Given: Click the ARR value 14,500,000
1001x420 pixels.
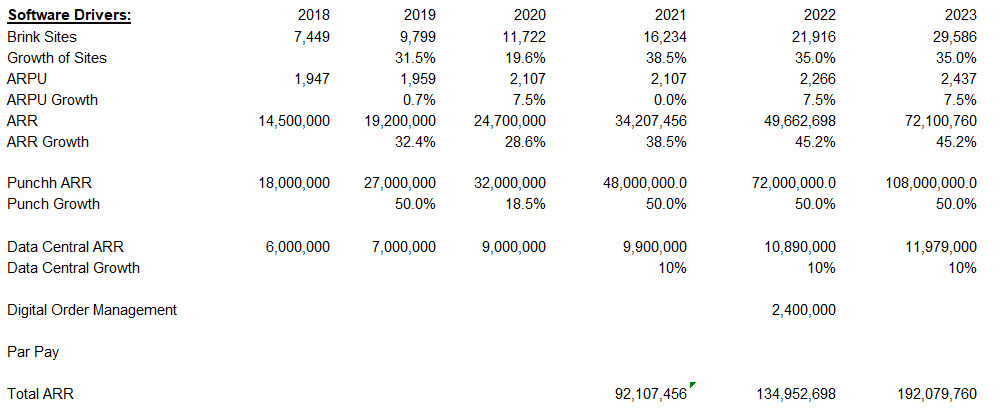Looking at the screenshot, I should [x=294, y=121].
